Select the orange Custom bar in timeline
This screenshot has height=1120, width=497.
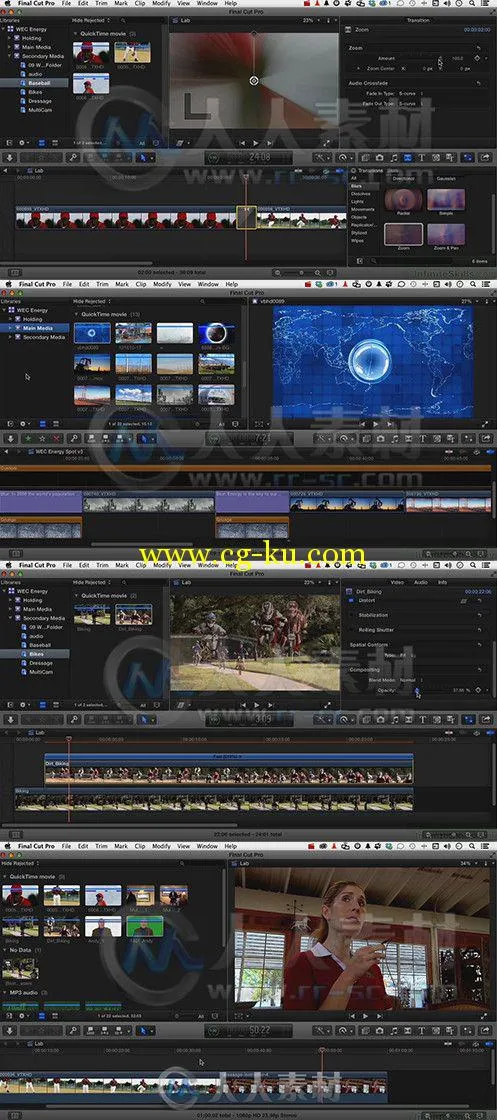click(x=246, y=469)
